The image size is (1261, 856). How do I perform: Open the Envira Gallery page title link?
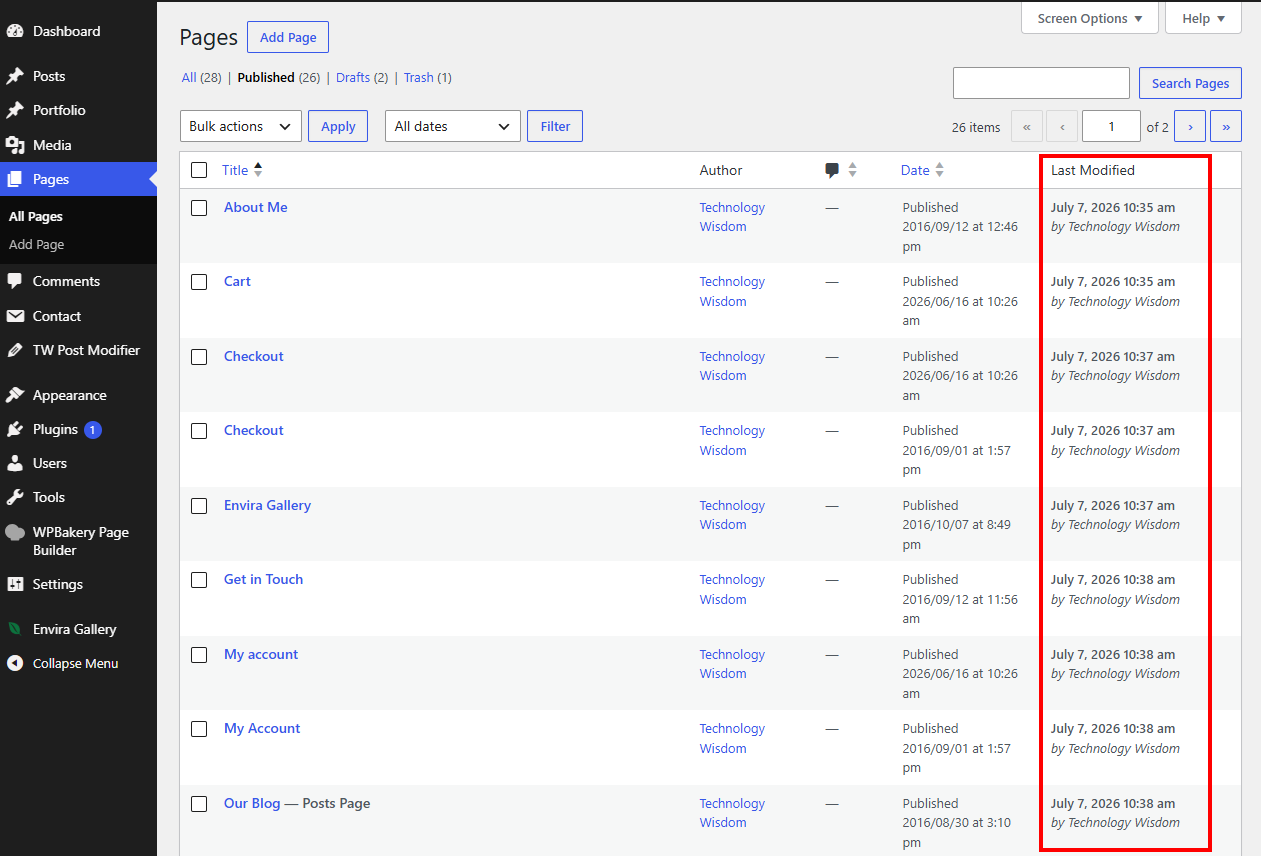267,505
